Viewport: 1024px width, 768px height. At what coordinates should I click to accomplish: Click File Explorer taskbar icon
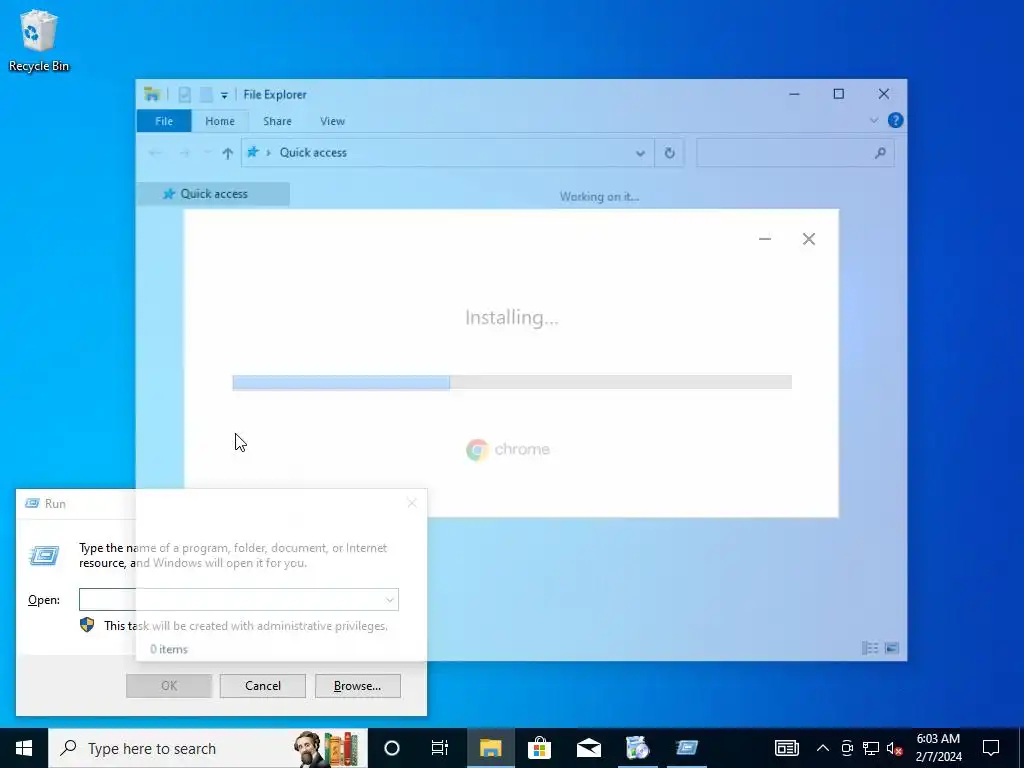(490, 748)
